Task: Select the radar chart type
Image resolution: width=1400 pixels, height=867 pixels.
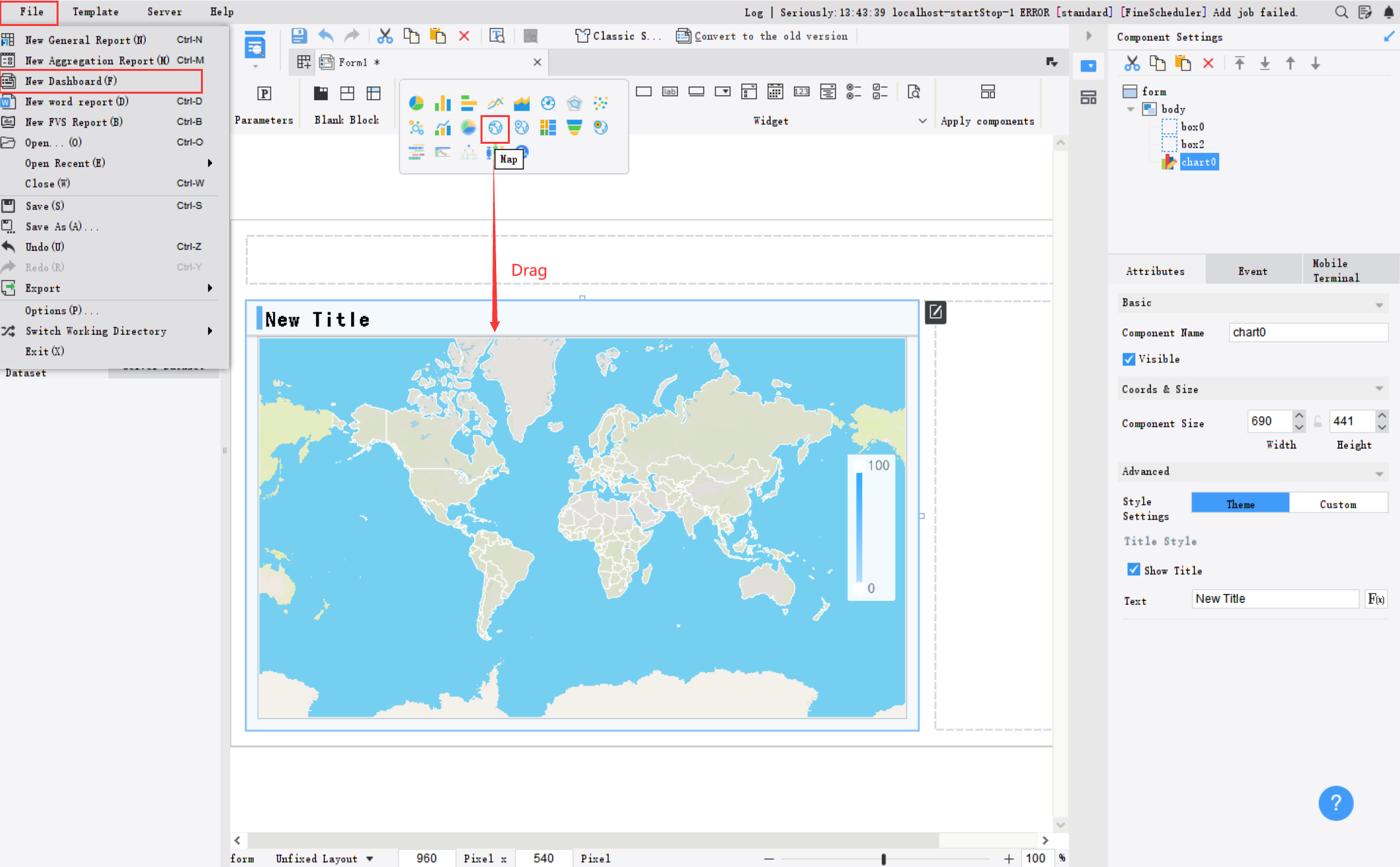Action: click(x=574, y=103)
